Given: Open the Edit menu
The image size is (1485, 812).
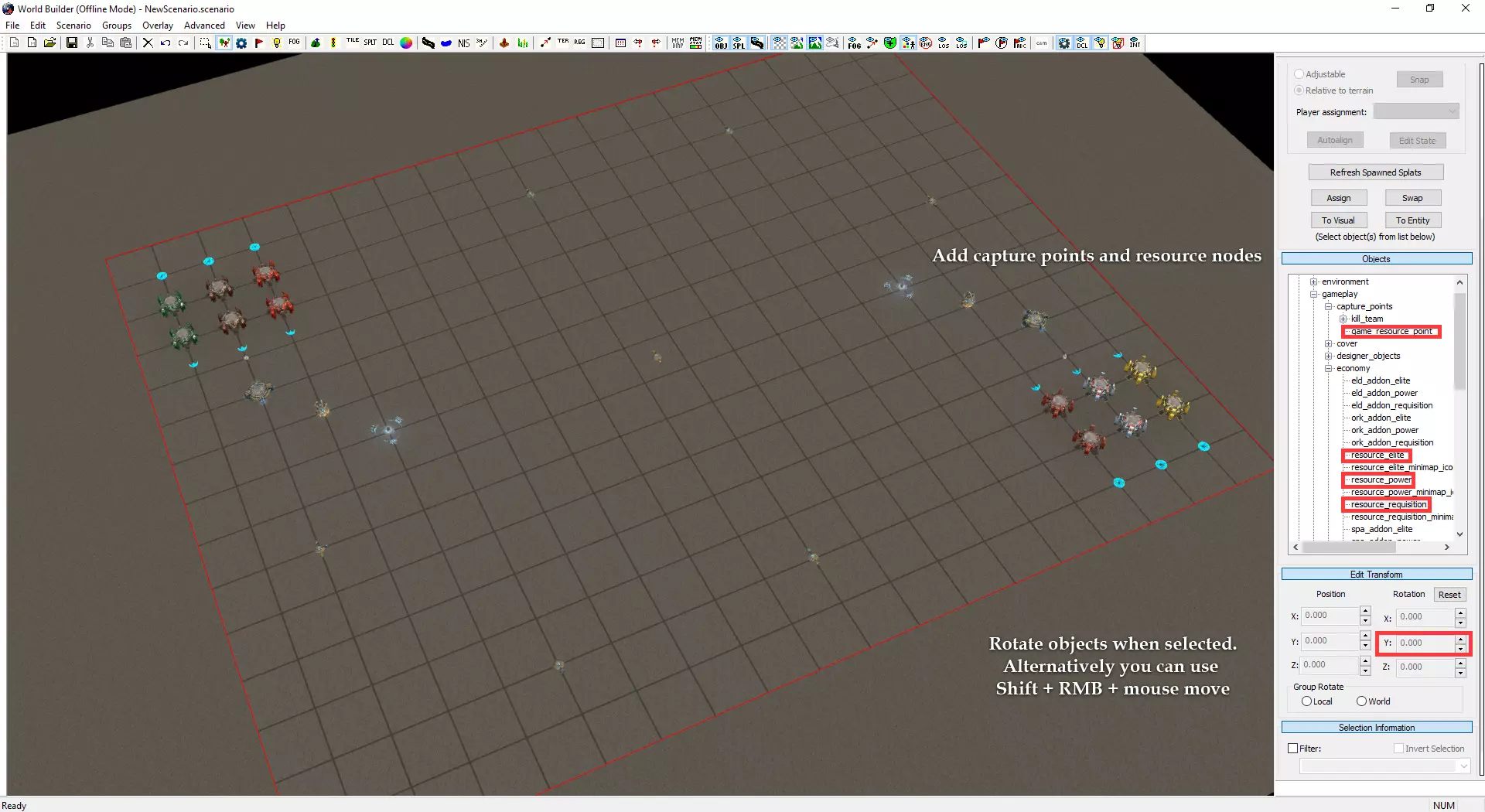Looking at the screenshot, I should pyautogui.click(x=38, y=26).
